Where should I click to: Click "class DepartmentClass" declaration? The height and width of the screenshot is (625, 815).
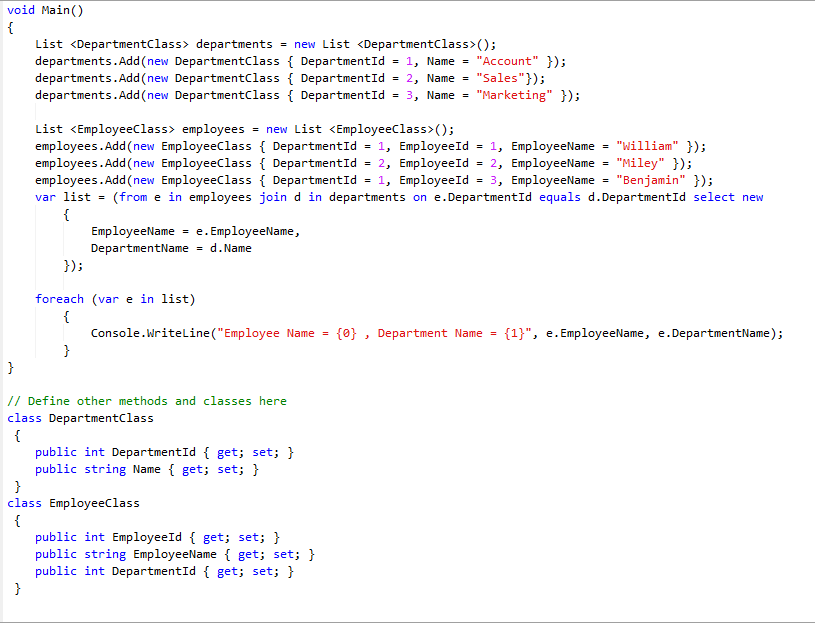click(80, 419)
